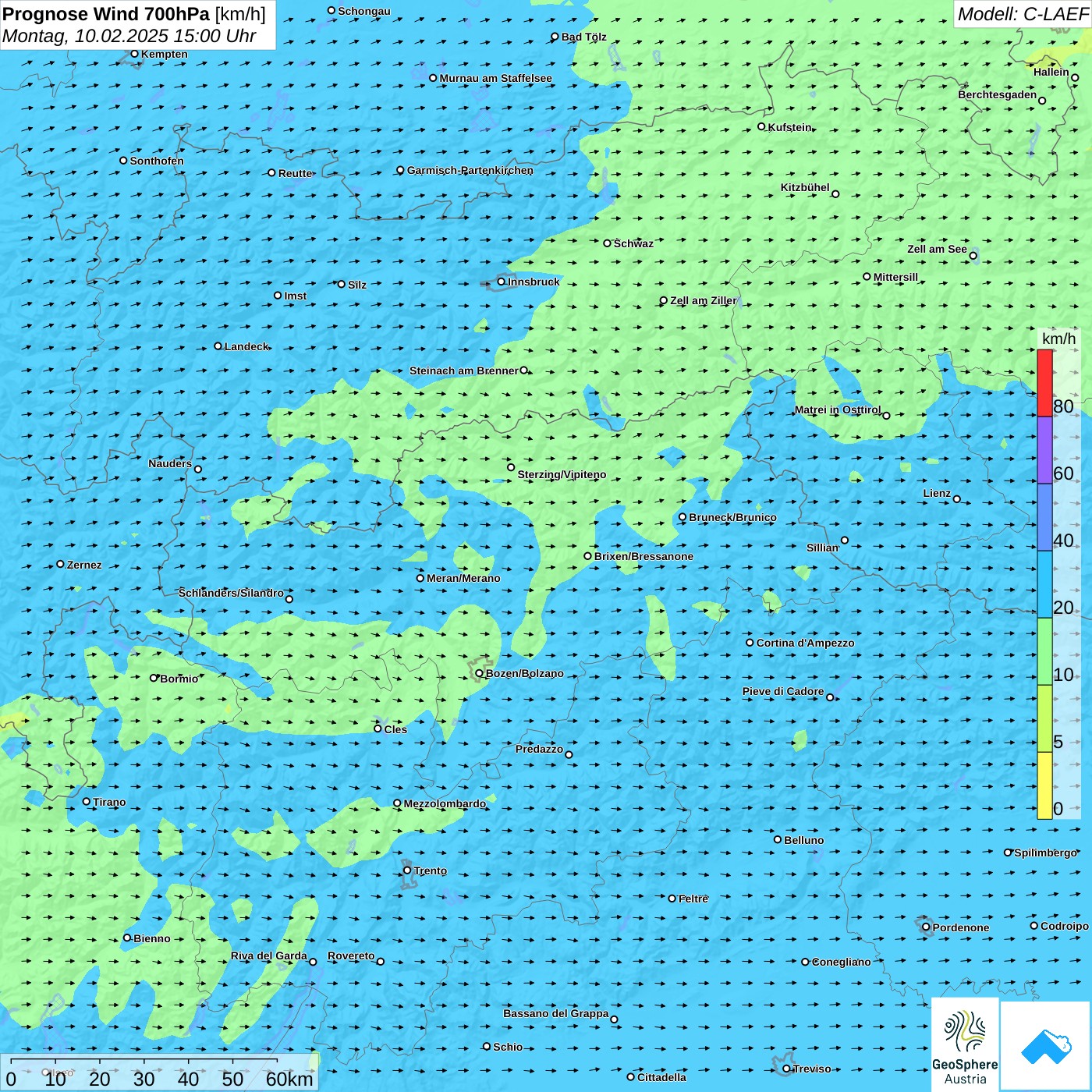Click the Spilimbergo location dot

(1008, 853)
